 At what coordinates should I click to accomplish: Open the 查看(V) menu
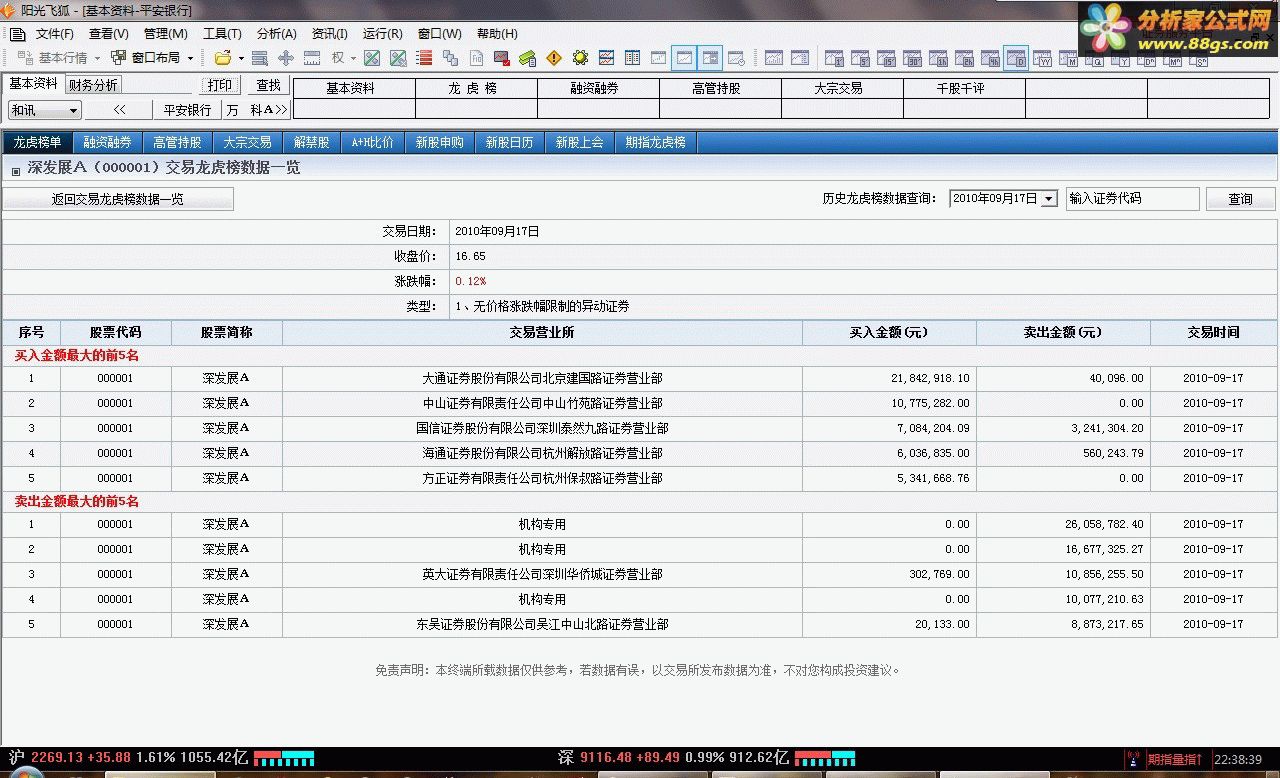pyautogui.click(x=108, y=34)
